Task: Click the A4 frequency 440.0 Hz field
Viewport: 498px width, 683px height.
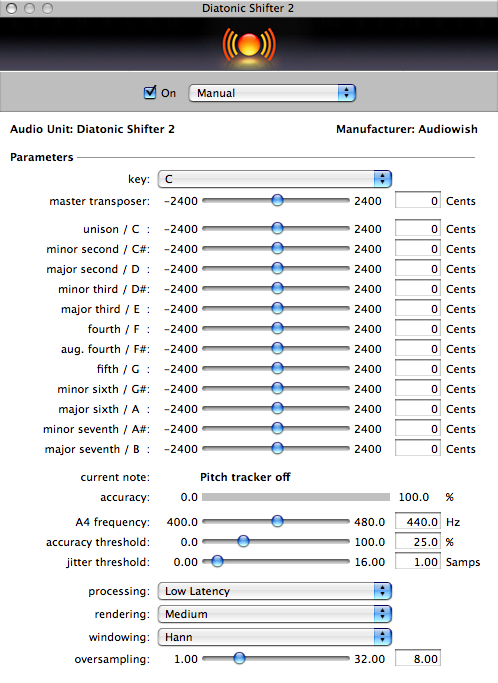Action: click(x=418, y=522)
